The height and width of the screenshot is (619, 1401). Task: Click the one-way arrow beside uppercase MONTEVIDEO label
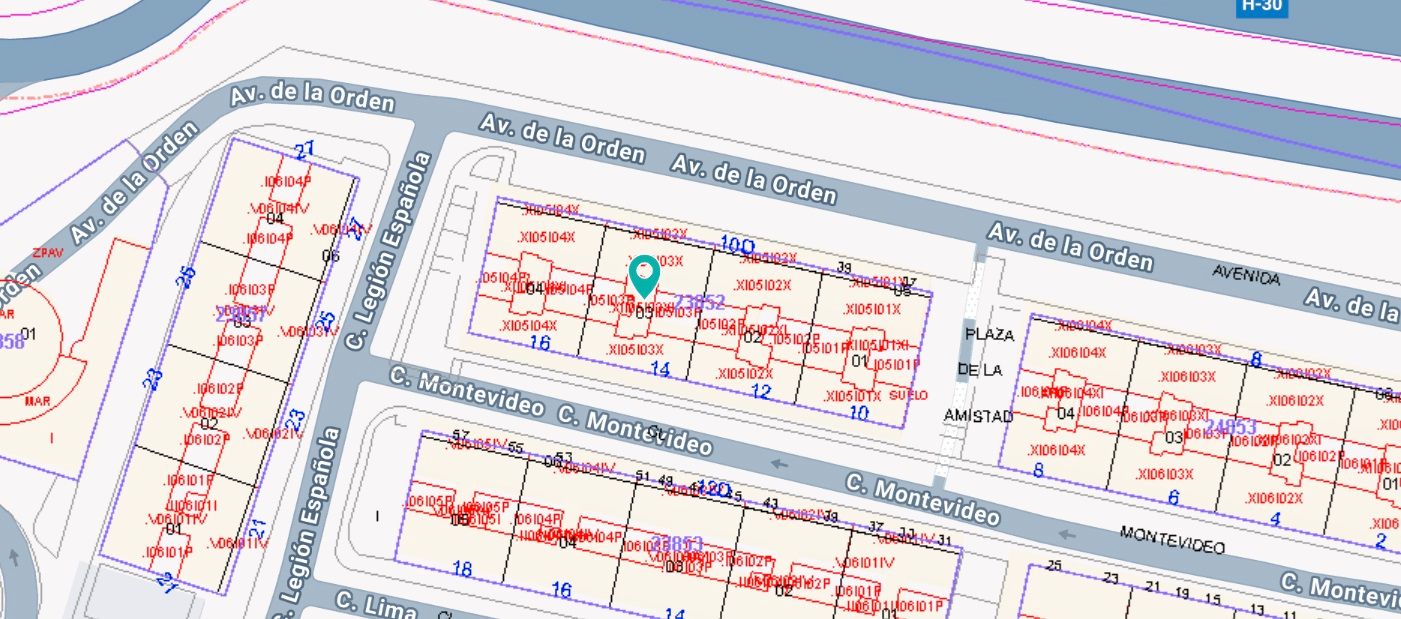(x=1066, y=533)
